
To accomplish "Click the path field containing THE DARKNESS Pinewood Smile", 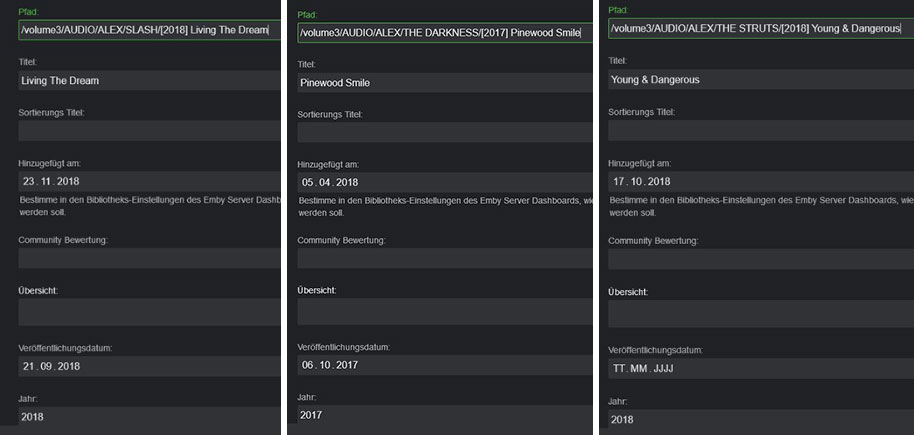I will 440,33.
